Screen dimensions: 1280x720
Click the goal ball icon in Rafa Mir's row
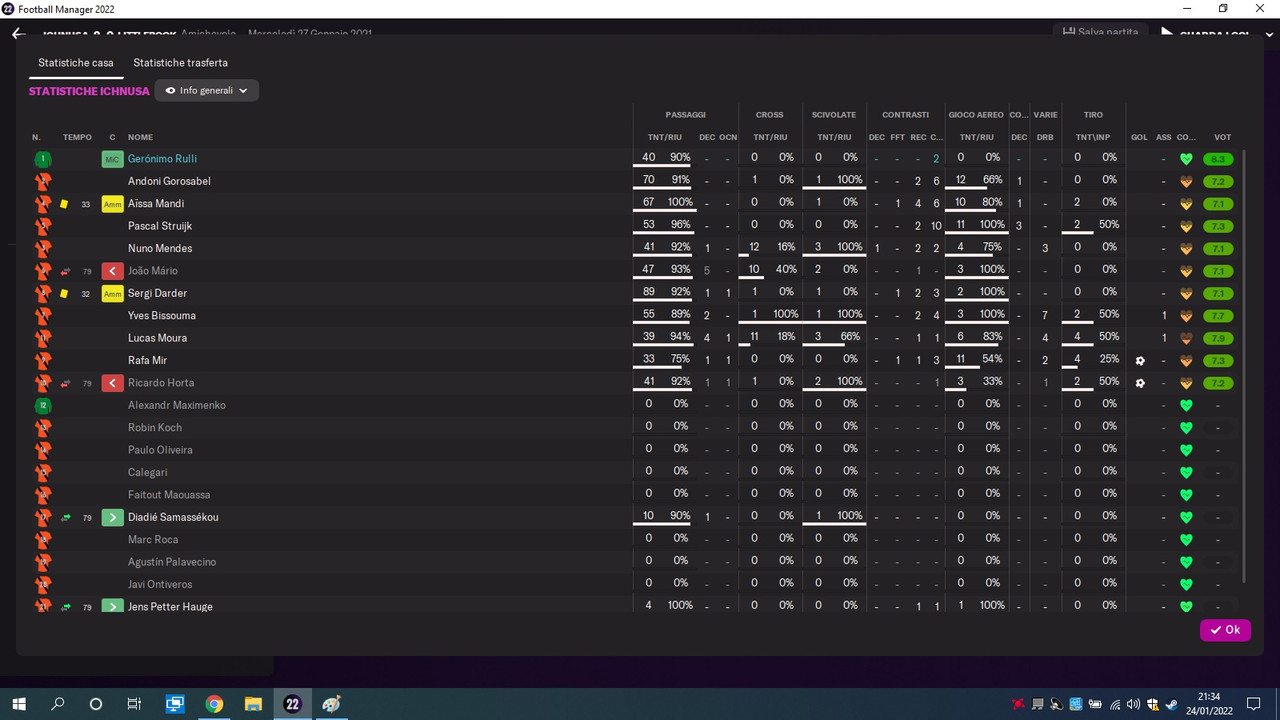(1139, 360)
